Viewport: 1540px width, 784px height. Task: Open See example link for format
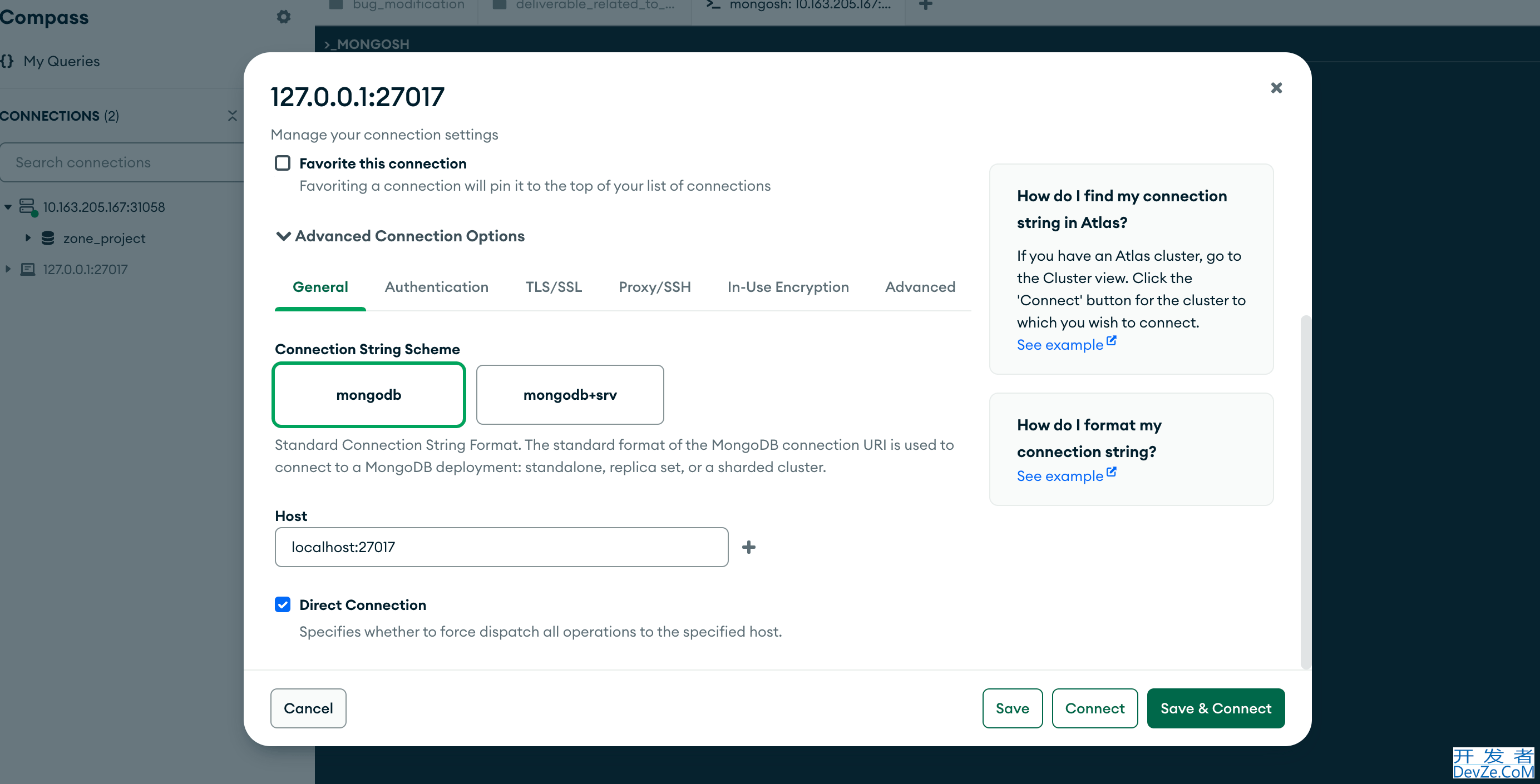click(x=1066, y=475)
